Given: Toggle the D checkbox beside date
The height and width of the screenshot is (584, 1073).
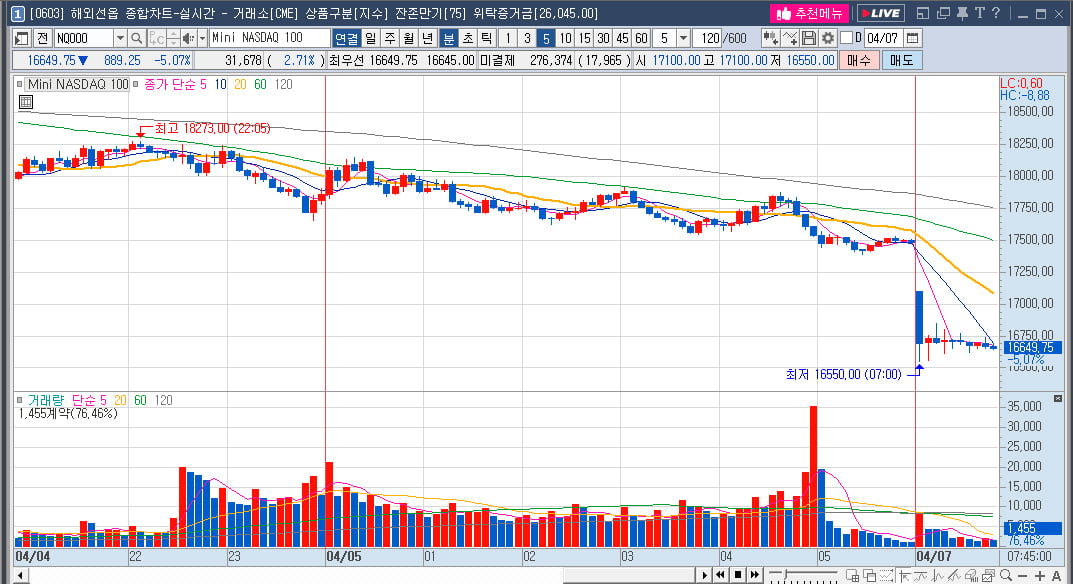Looking at the screenshot, I should [846, 38].
